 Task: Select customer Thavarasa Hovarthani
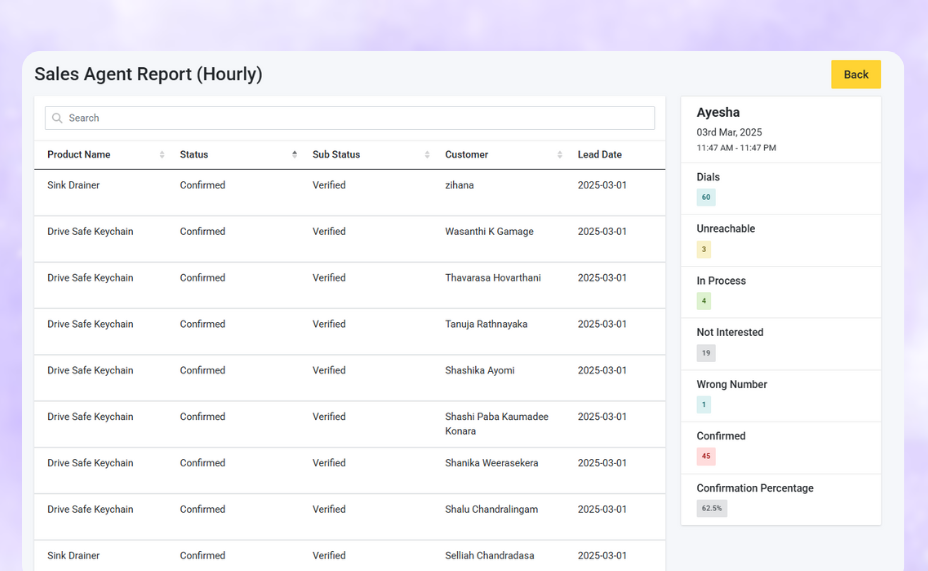coord(492,278)
